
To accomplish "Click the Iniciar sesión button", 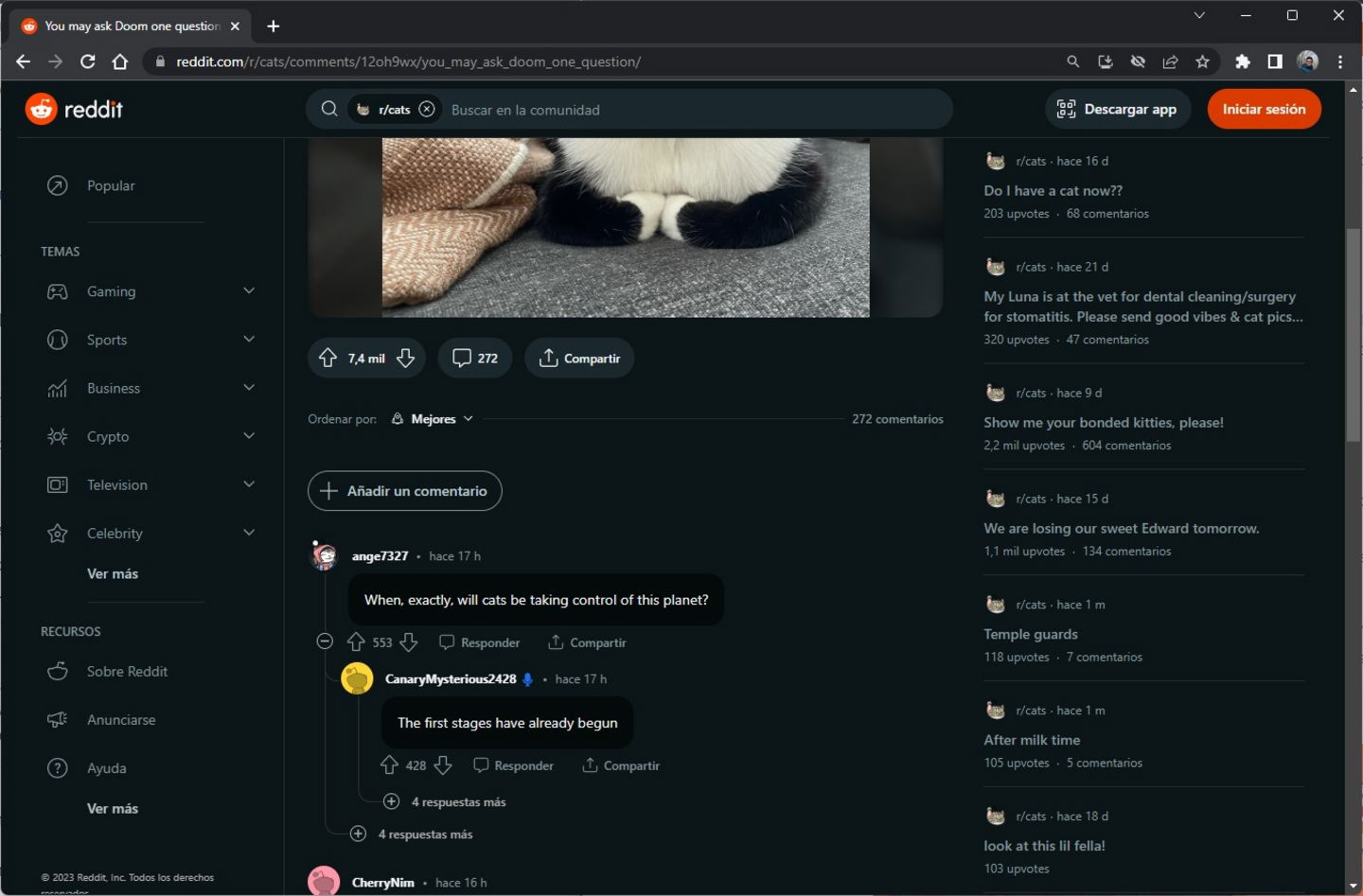I will 1264,110.
